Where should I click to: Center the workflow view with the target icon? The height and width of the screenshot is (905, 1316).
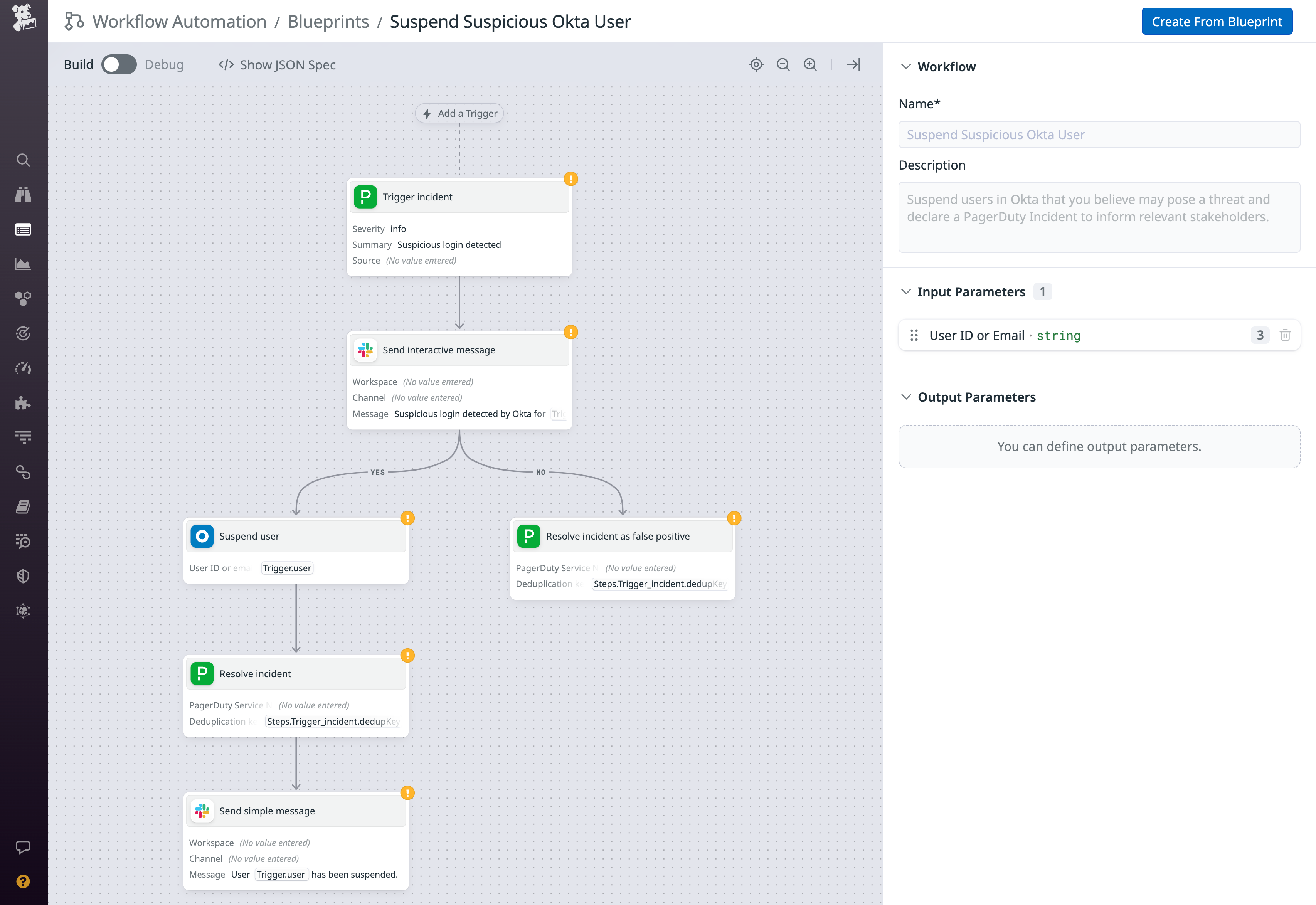(x=756, y=64)
